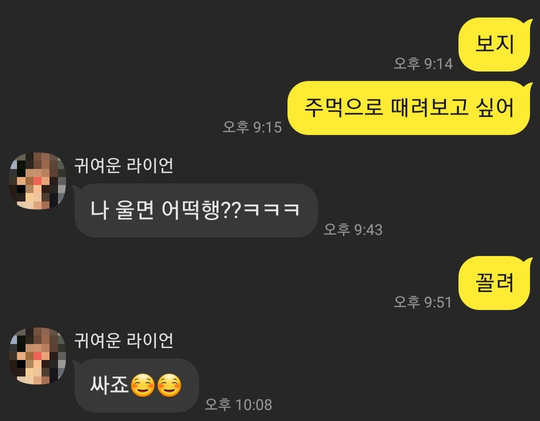
Task: Select the gray 싸죠 message bubble
Action: (136, 386)
